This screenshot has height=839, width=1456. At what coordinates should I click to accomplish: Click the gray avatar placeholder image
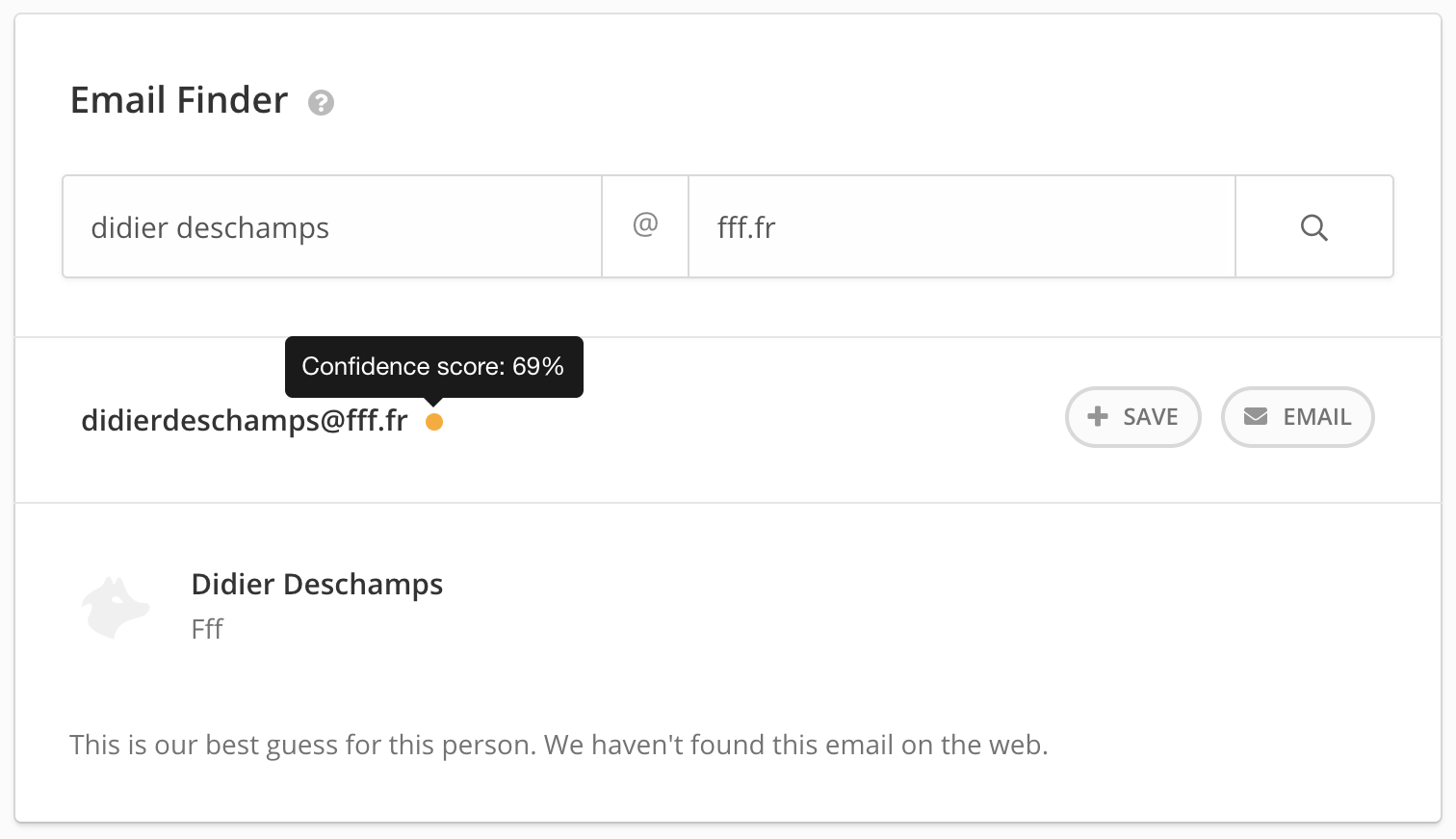pos(116,607)
